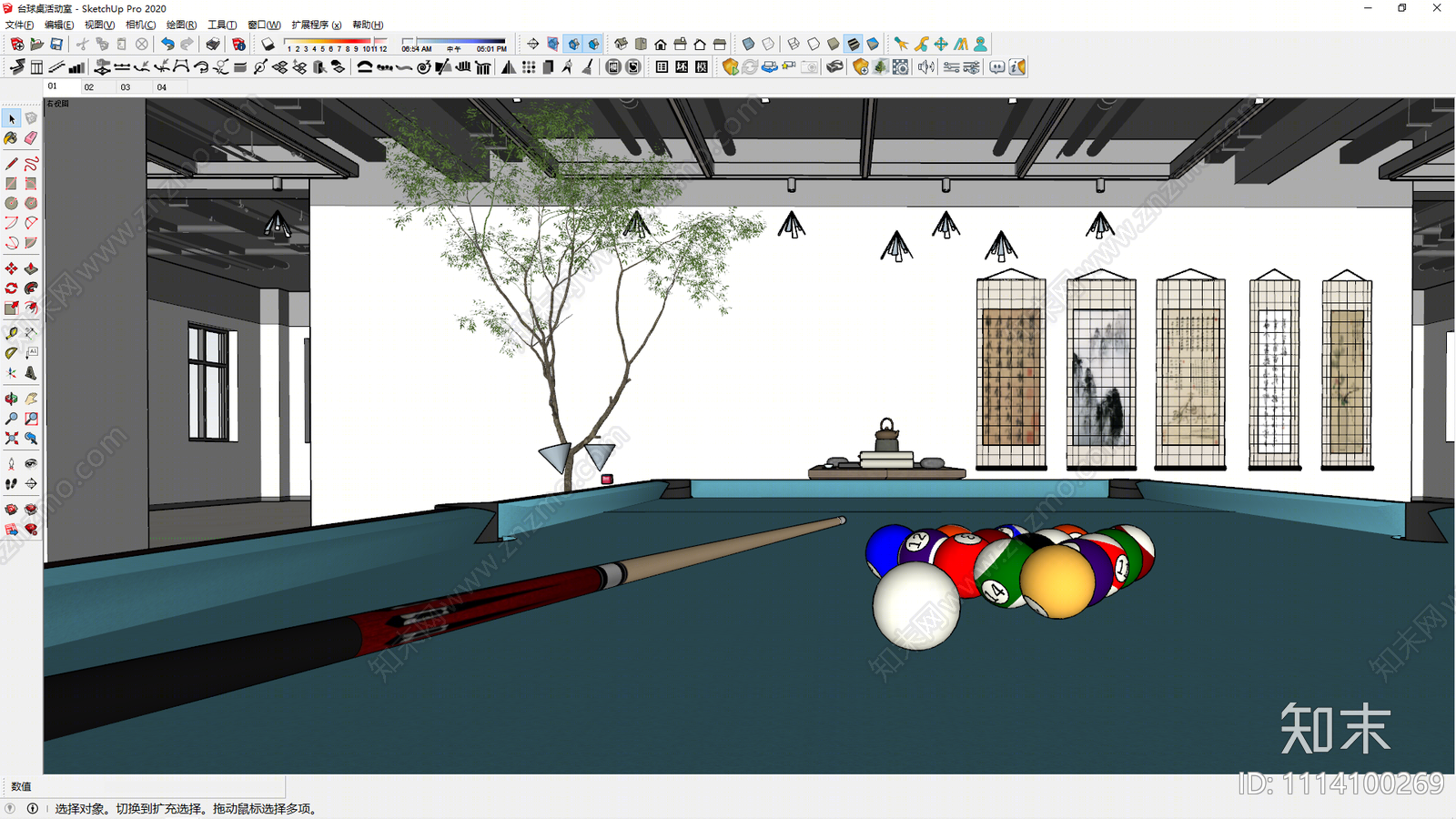Activate the Push/Pull tool
Viewport: 1456px width, 819px height.
31,268
